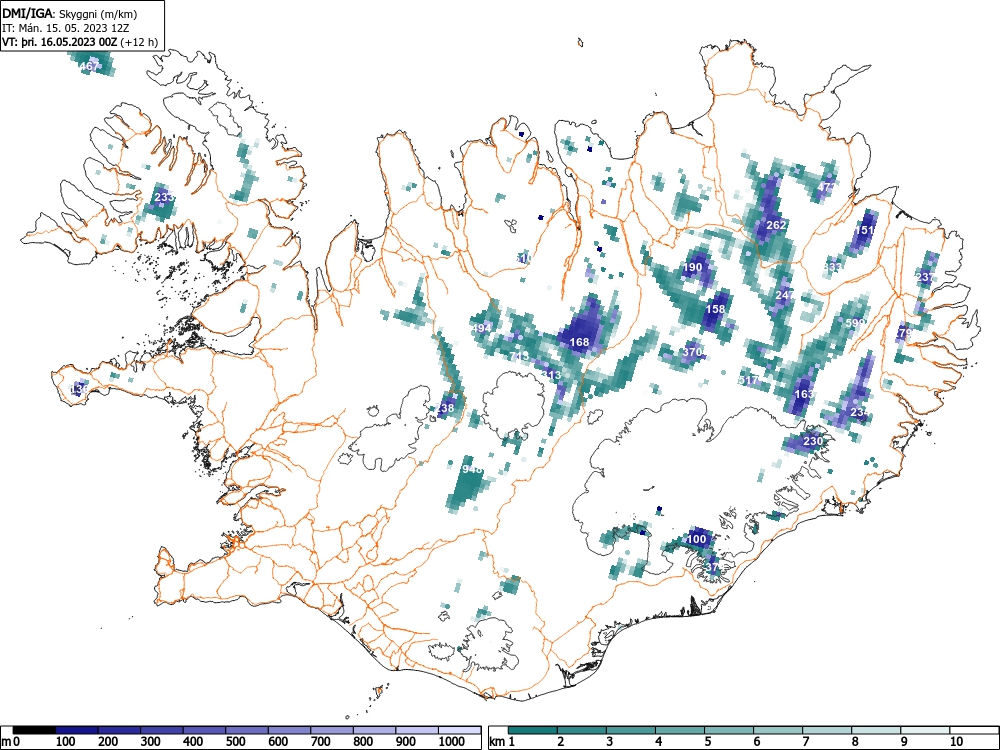Click the 'km 1' legend label
Screen dimensions: 1000x750
(502, 742)
